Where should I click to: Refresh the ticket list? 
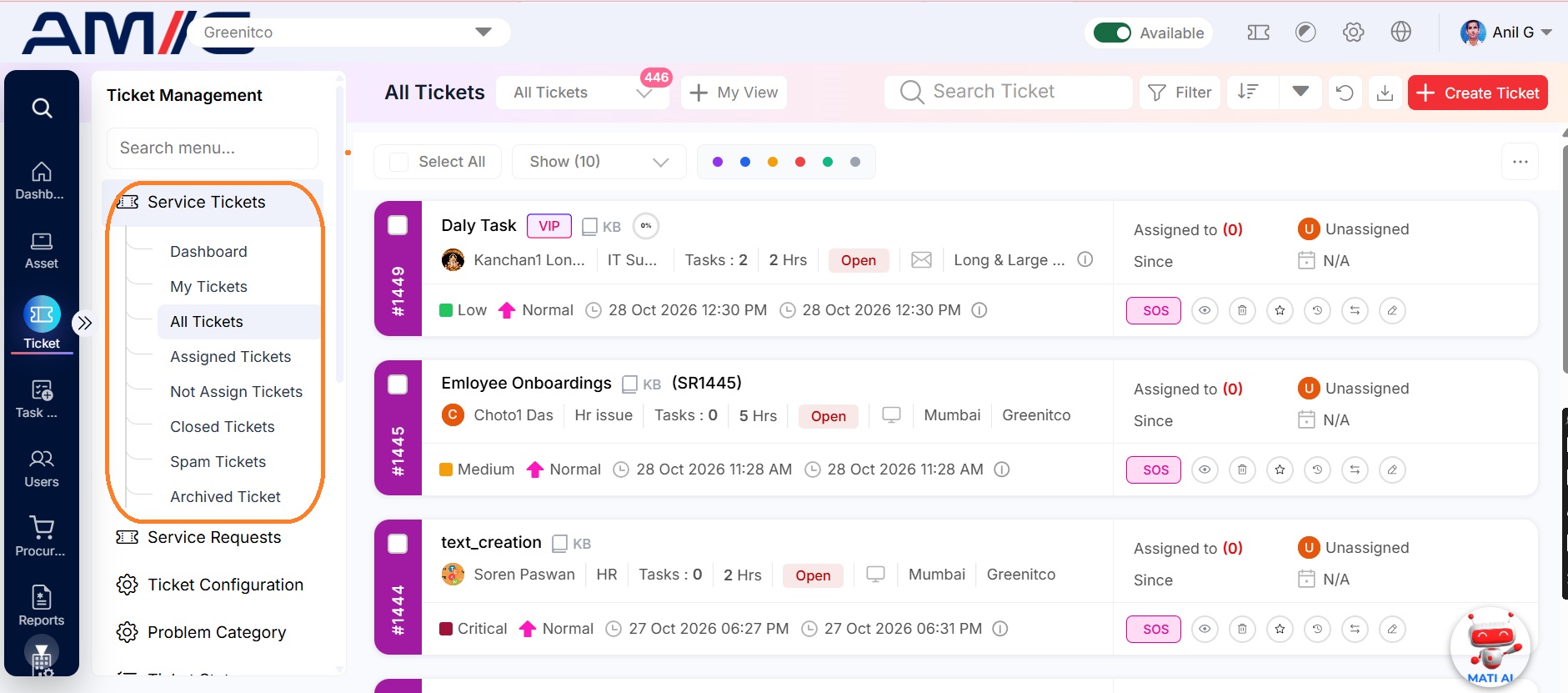[1345, 93]
